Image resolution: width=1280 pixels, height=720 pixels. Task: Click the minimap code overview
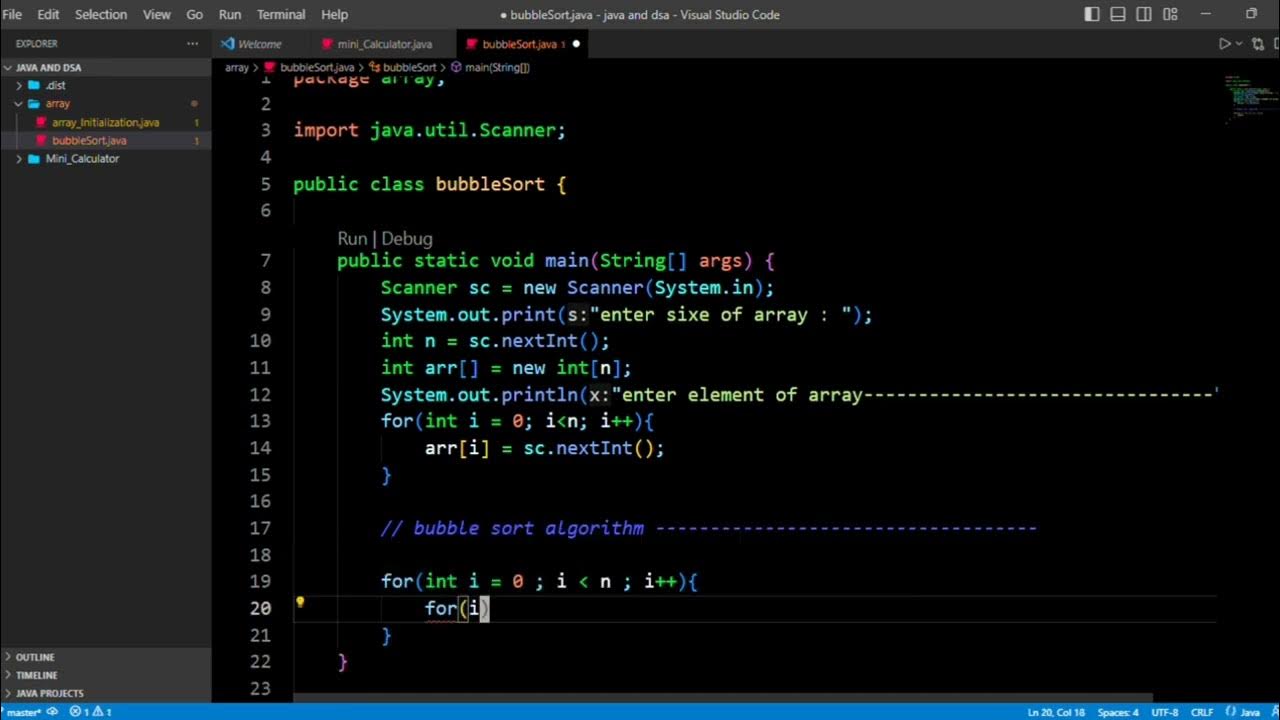point(1250,100)
